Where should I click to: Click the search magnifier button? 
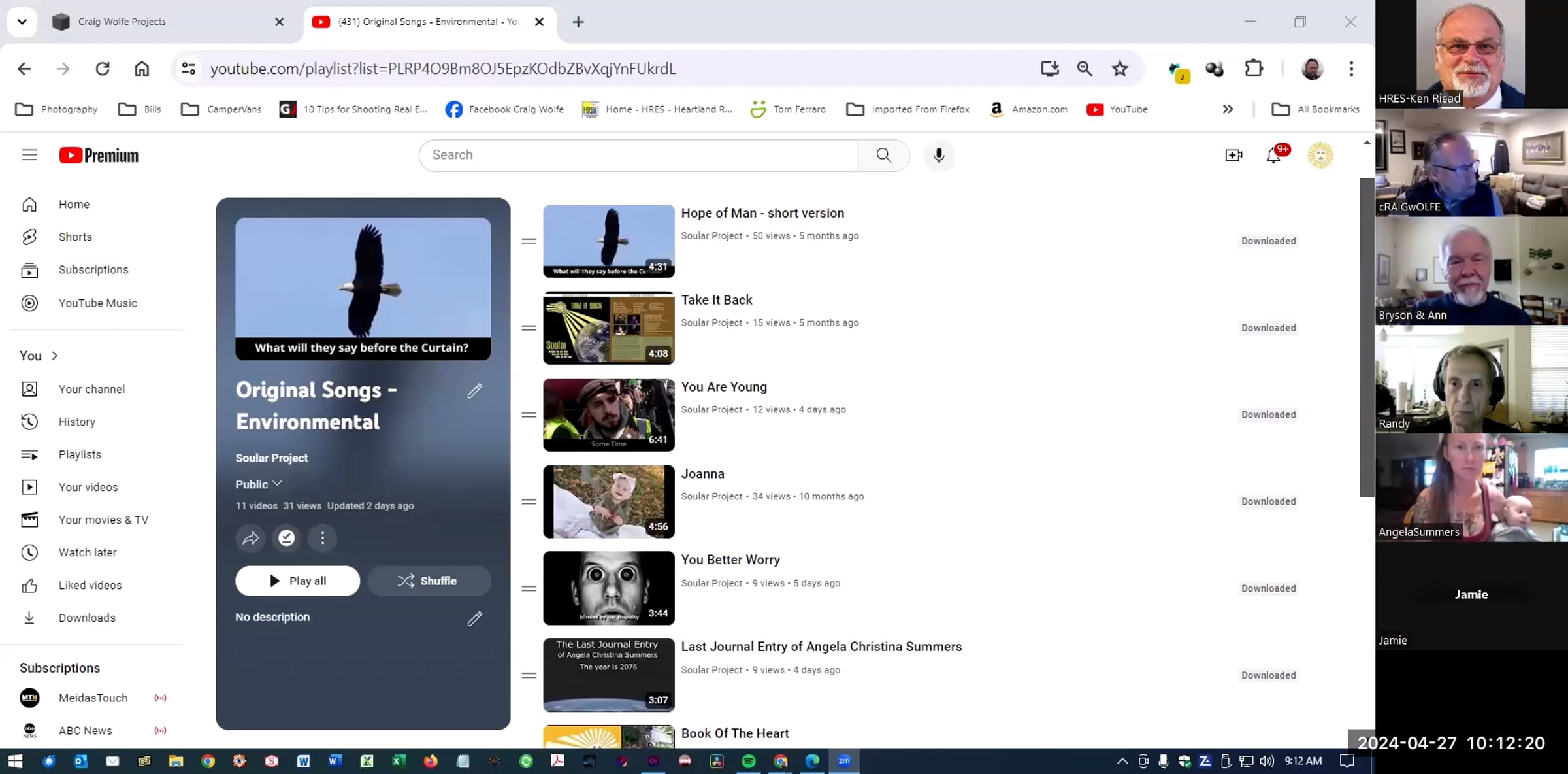[883, 156]
